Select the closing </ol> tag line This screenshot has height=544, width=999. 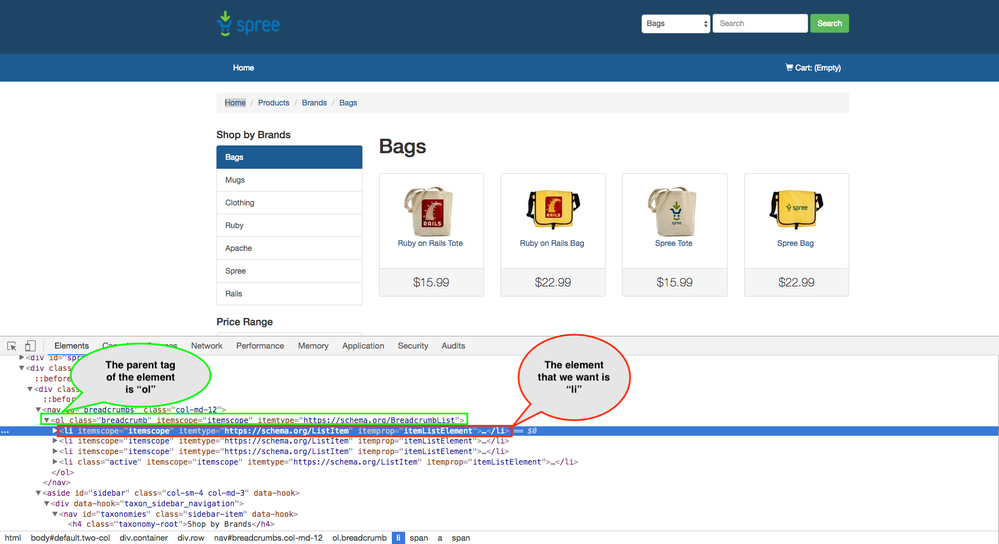click(62, 473)
